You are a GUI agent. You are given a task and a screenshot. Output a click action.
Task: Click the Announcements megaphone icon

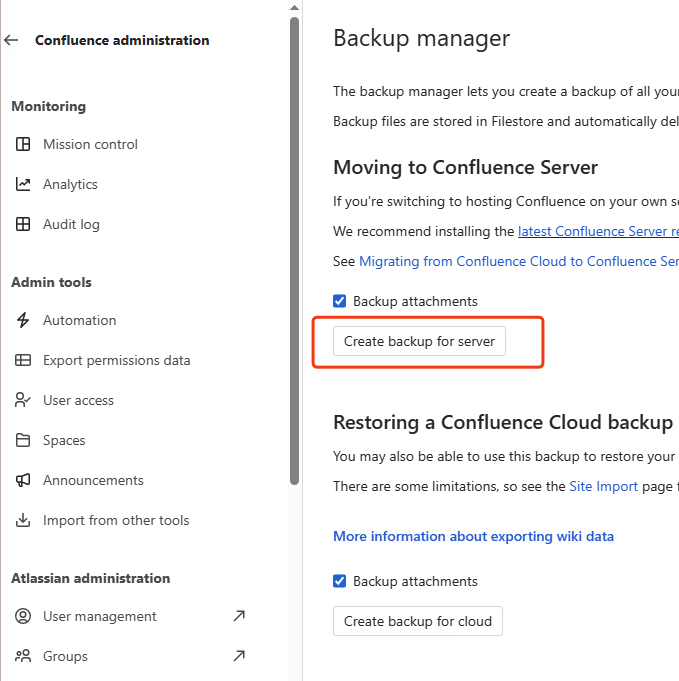23,481
